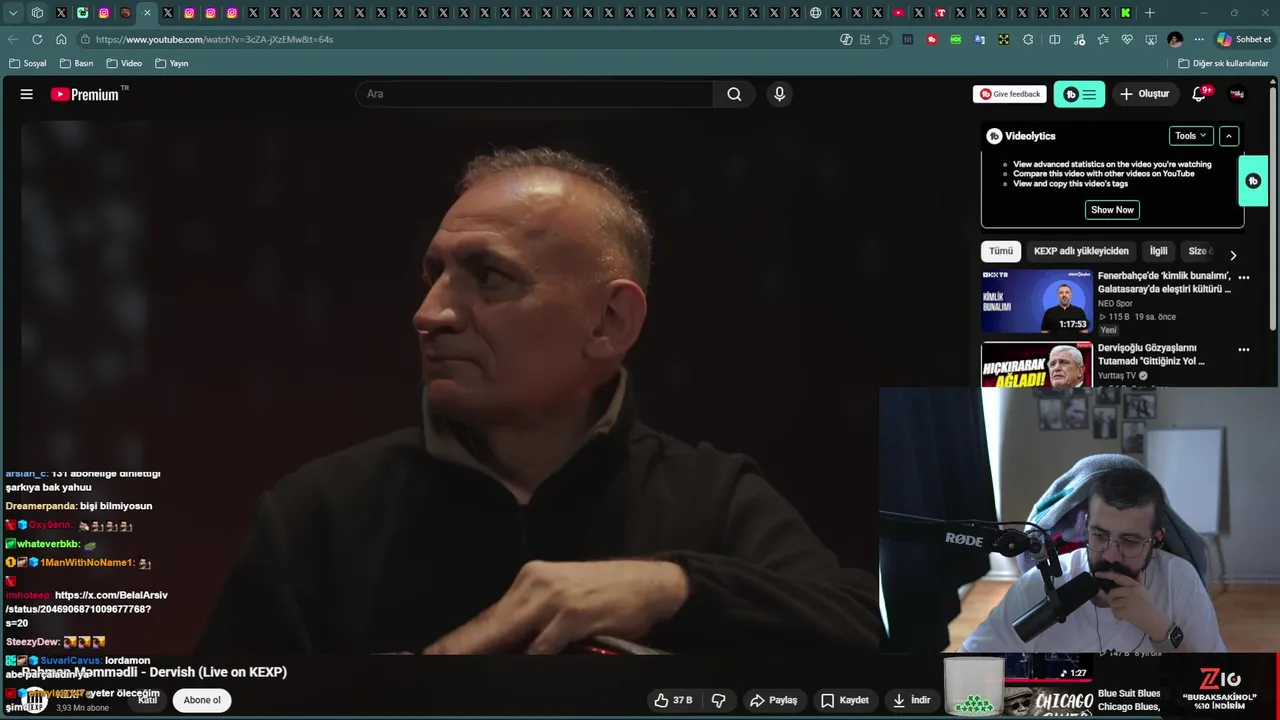Open Browser essentials heart icon
The image size is (1280, 720).
1127,39
